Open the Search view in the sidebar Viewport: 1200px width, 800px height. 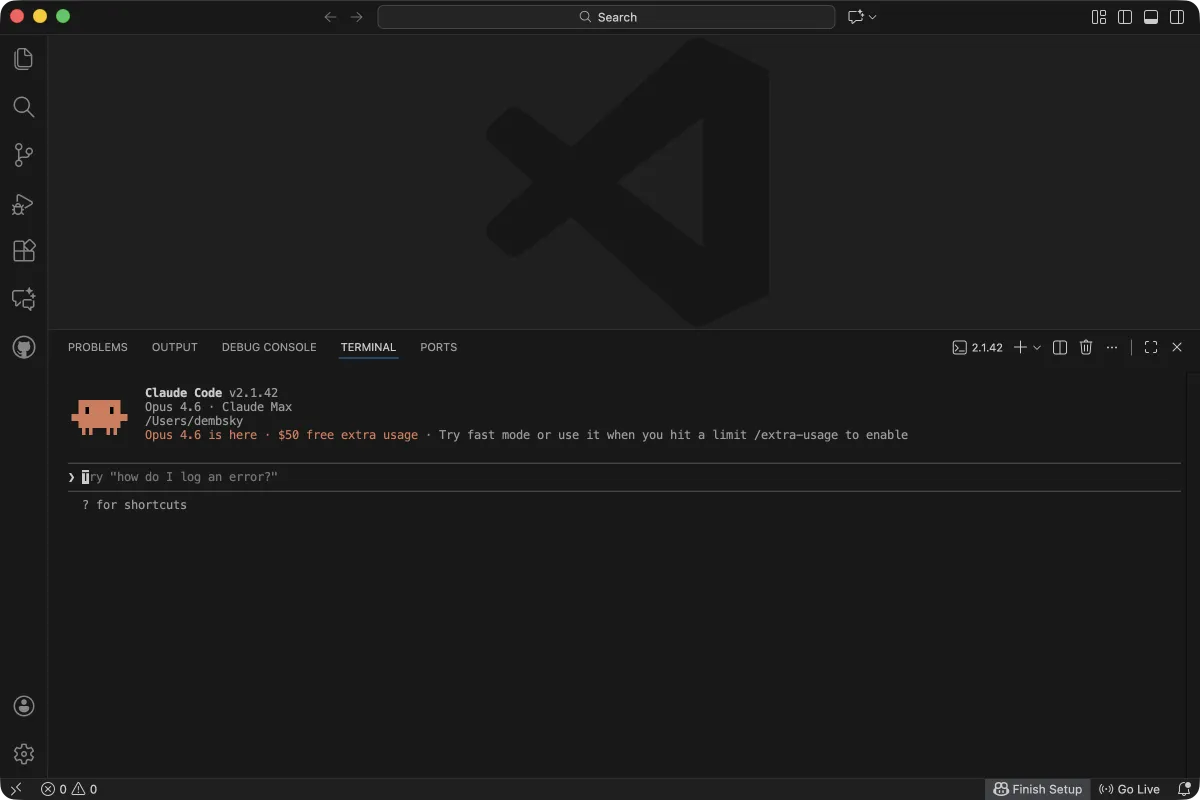(x=23, y=107)
